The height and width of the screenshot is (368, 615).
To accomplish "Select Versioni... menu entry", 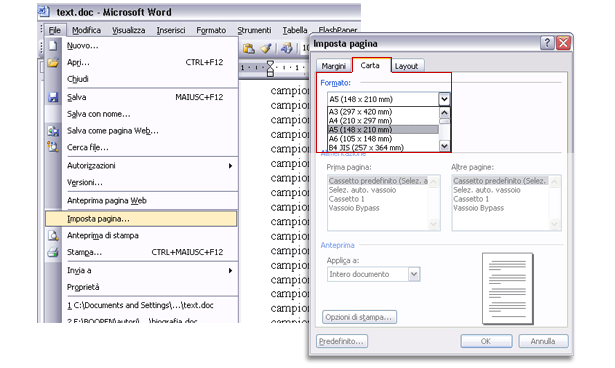I will pos(142,182).
